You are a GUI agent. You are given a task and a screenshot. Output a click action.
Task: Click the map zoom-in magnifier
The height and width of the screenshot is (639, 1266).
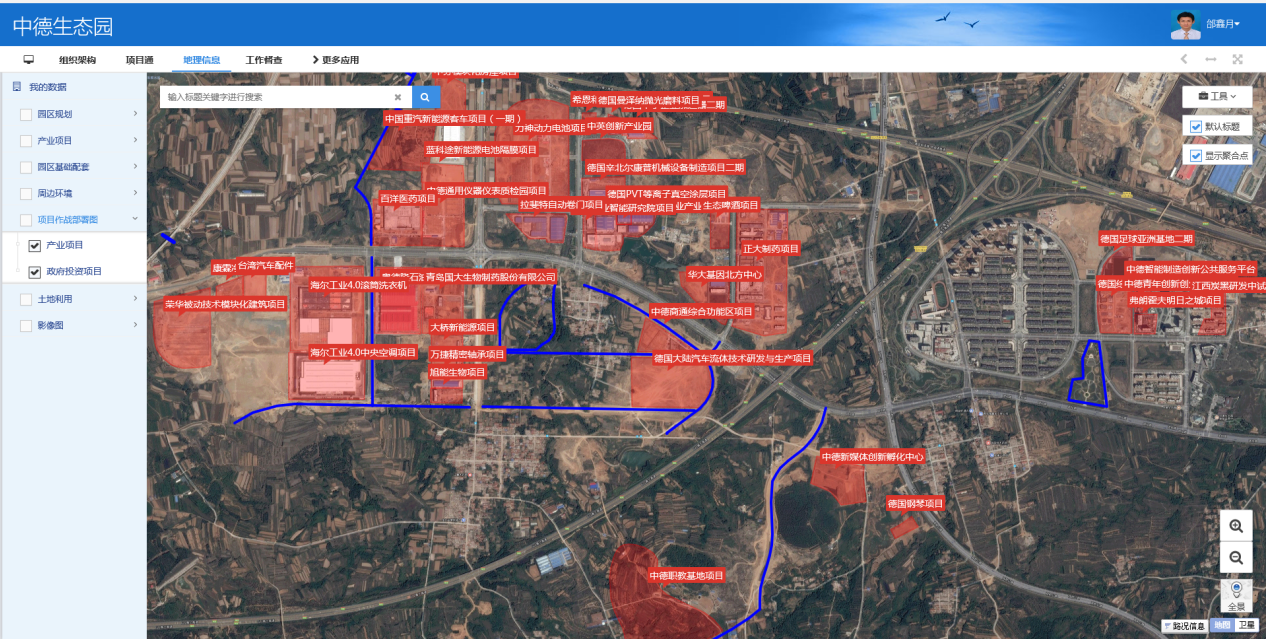coord(1236,526)
